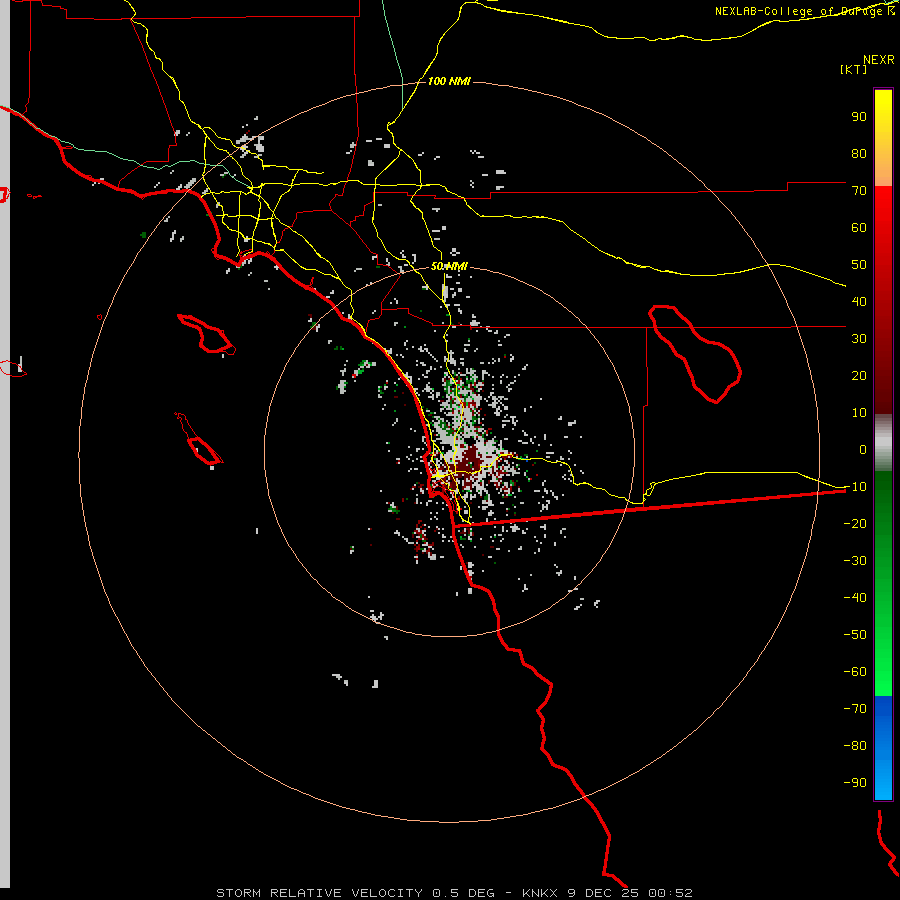Click the 30 value on velocity scale

click(859, 339)
